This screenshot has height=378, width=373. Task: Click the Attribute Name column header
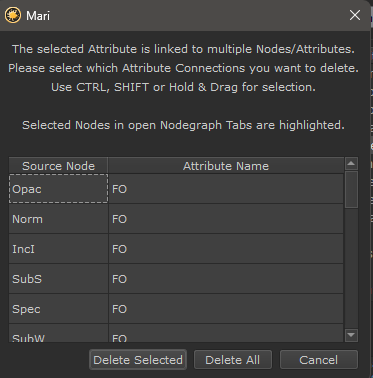226,166
